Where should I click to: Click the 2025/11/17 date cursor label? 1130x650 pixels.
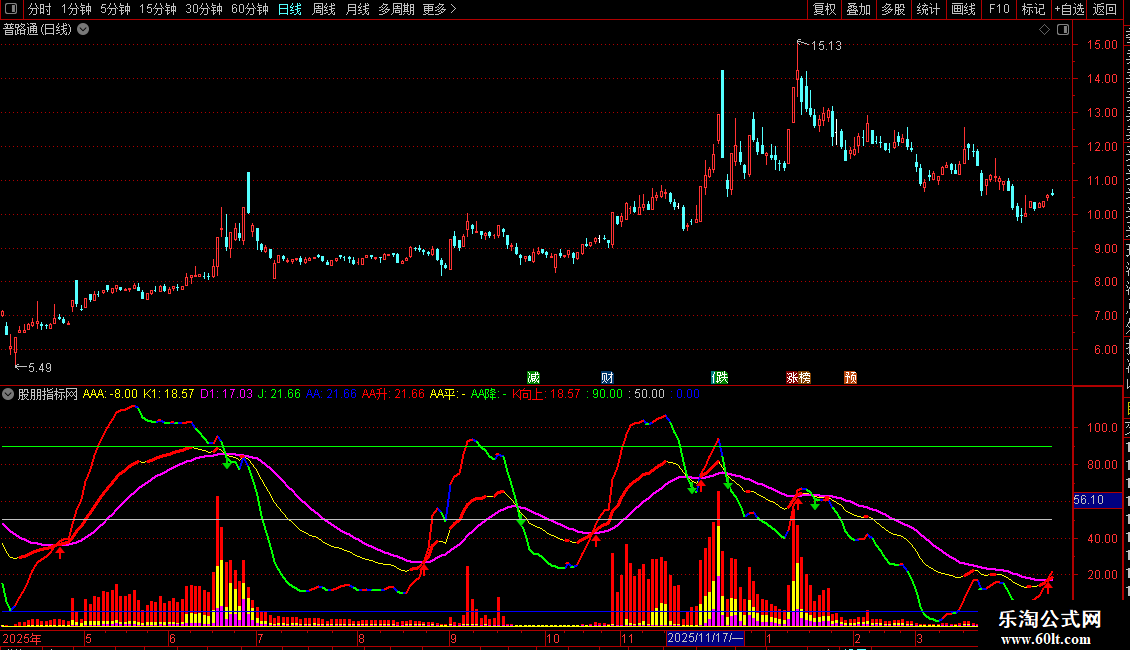[x=705, y=638]
